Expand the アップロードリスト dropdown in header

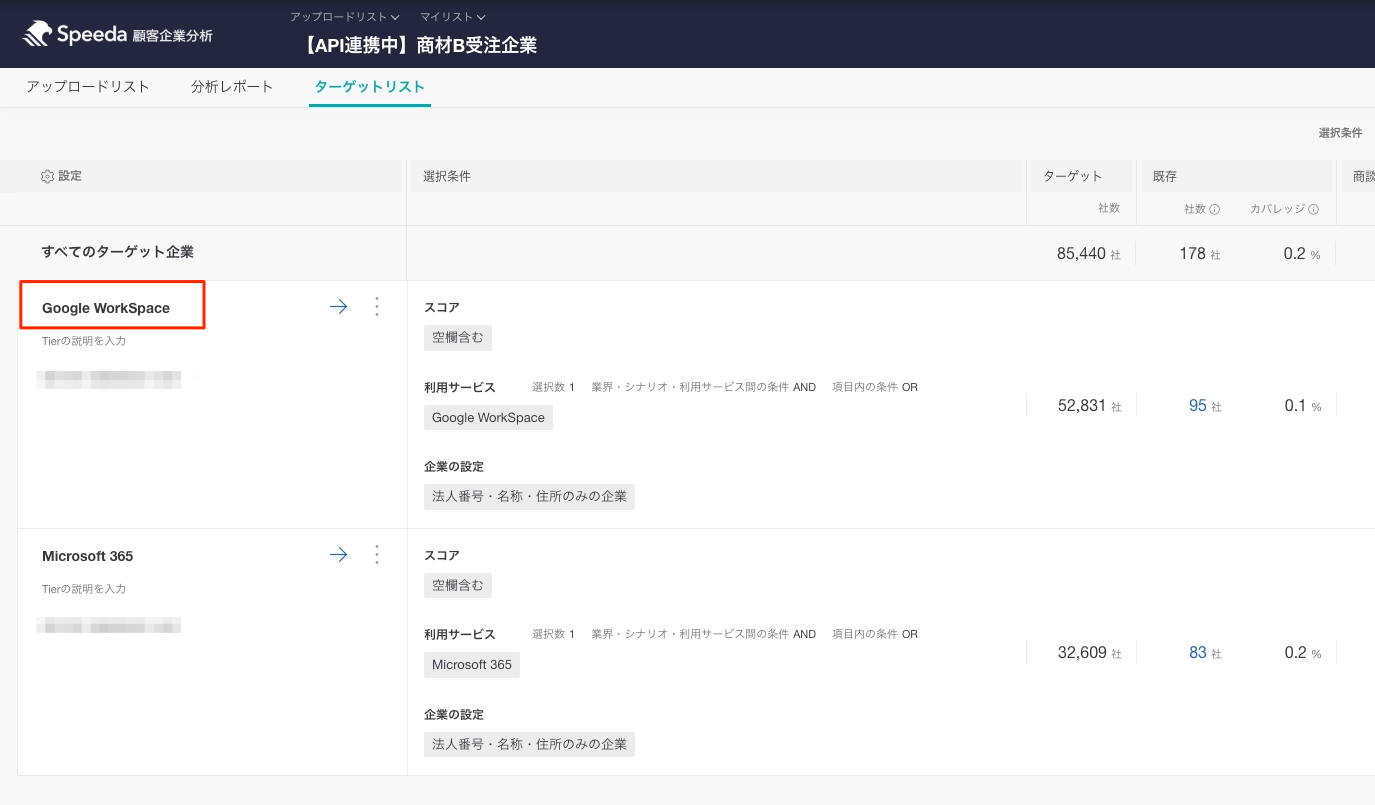tap(344, 17)
